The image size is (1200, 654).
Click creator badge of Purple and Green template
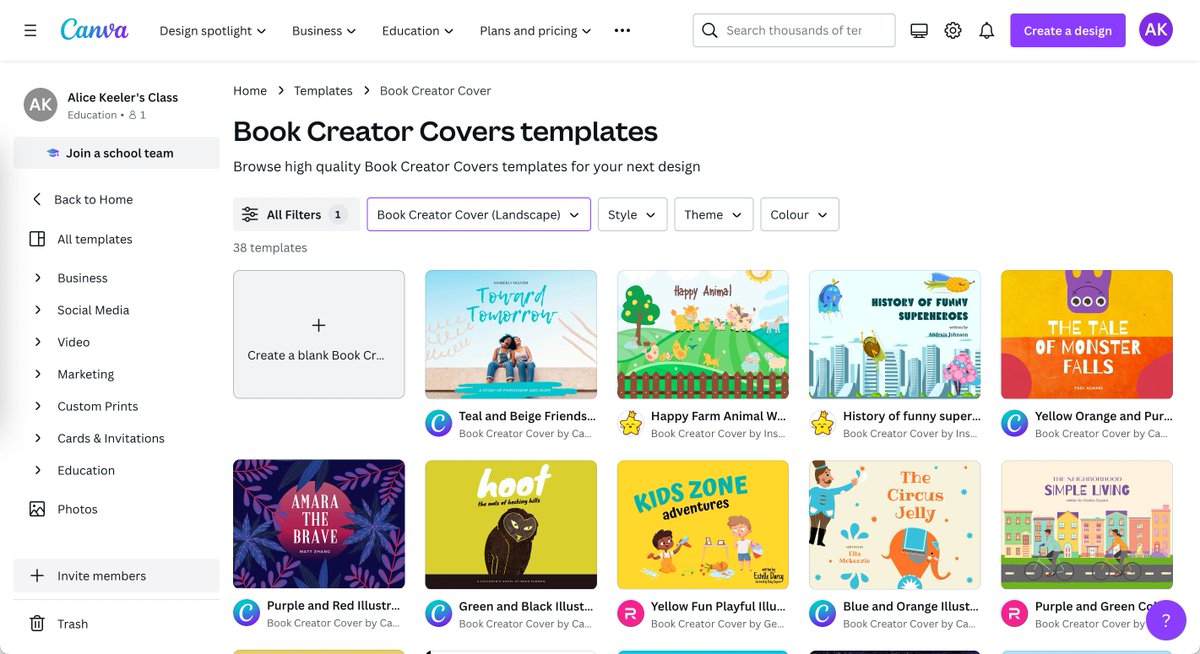click(x=1015, y=613)
